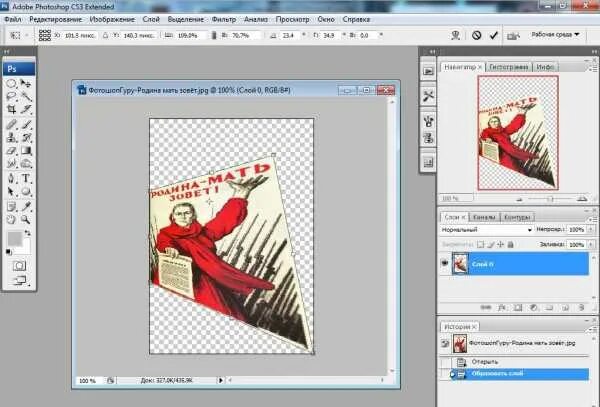Toggle visibility eye of Слой 0
600x407 pixels.
pos(444,263)
